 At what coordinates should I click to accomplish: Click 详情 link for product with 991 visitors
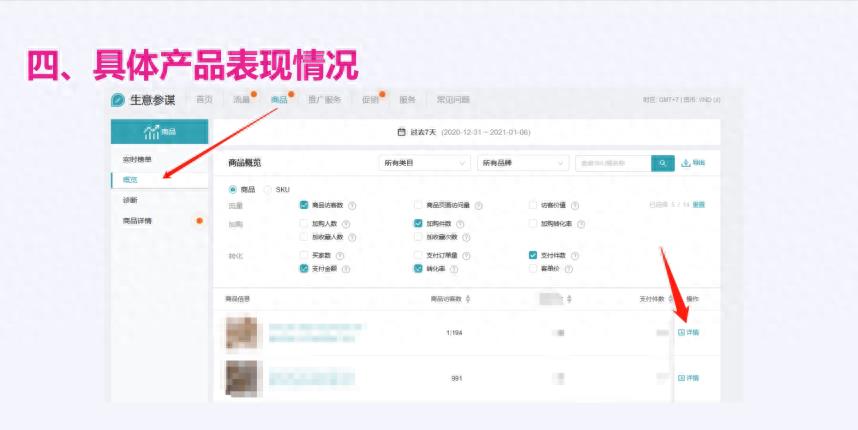(688, 378)
